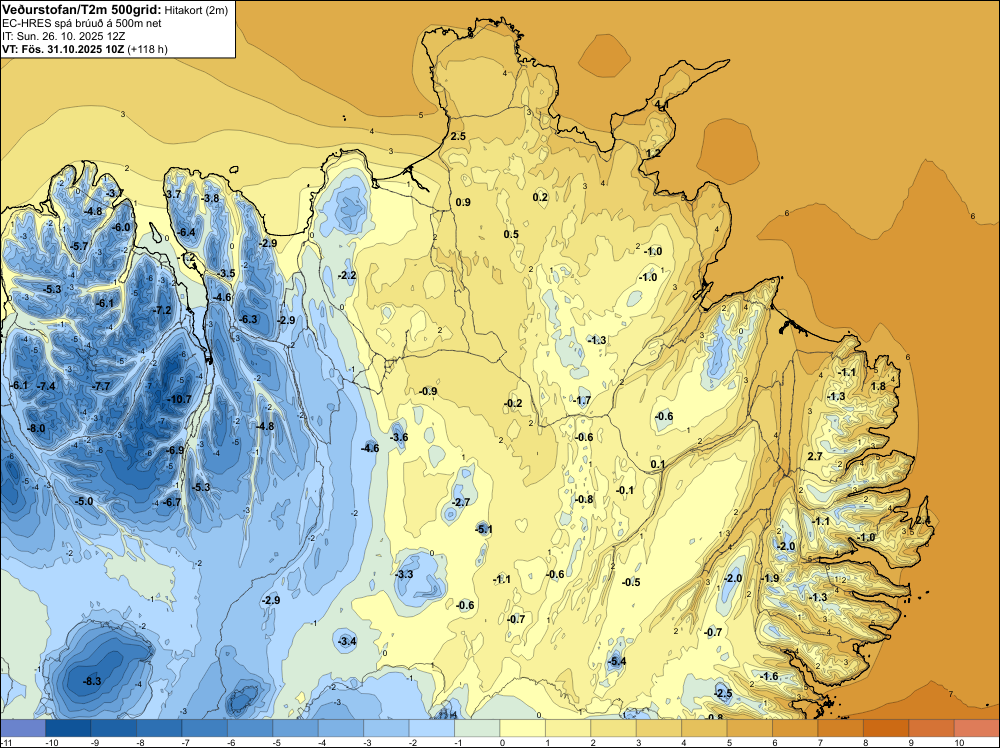Click the '-0.2' temperature value
The image size is (1000, 748).
click(x=513, y=403)
